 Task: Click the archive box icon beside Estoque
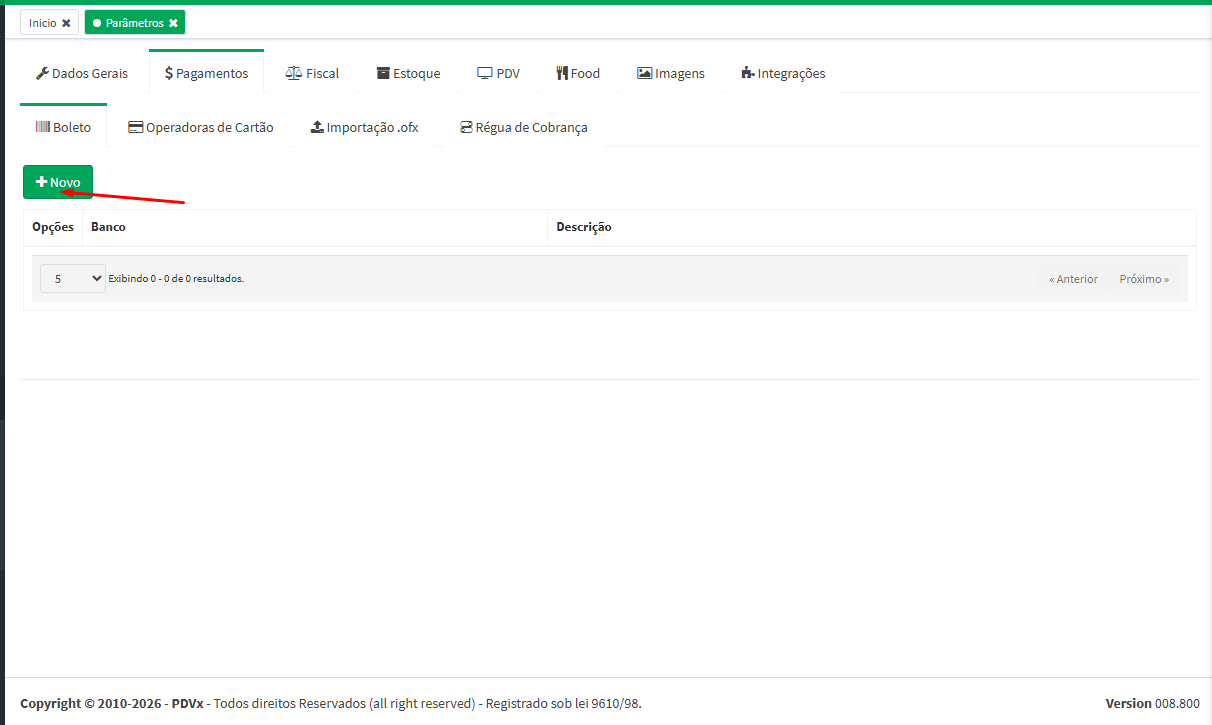pos(383,73)
